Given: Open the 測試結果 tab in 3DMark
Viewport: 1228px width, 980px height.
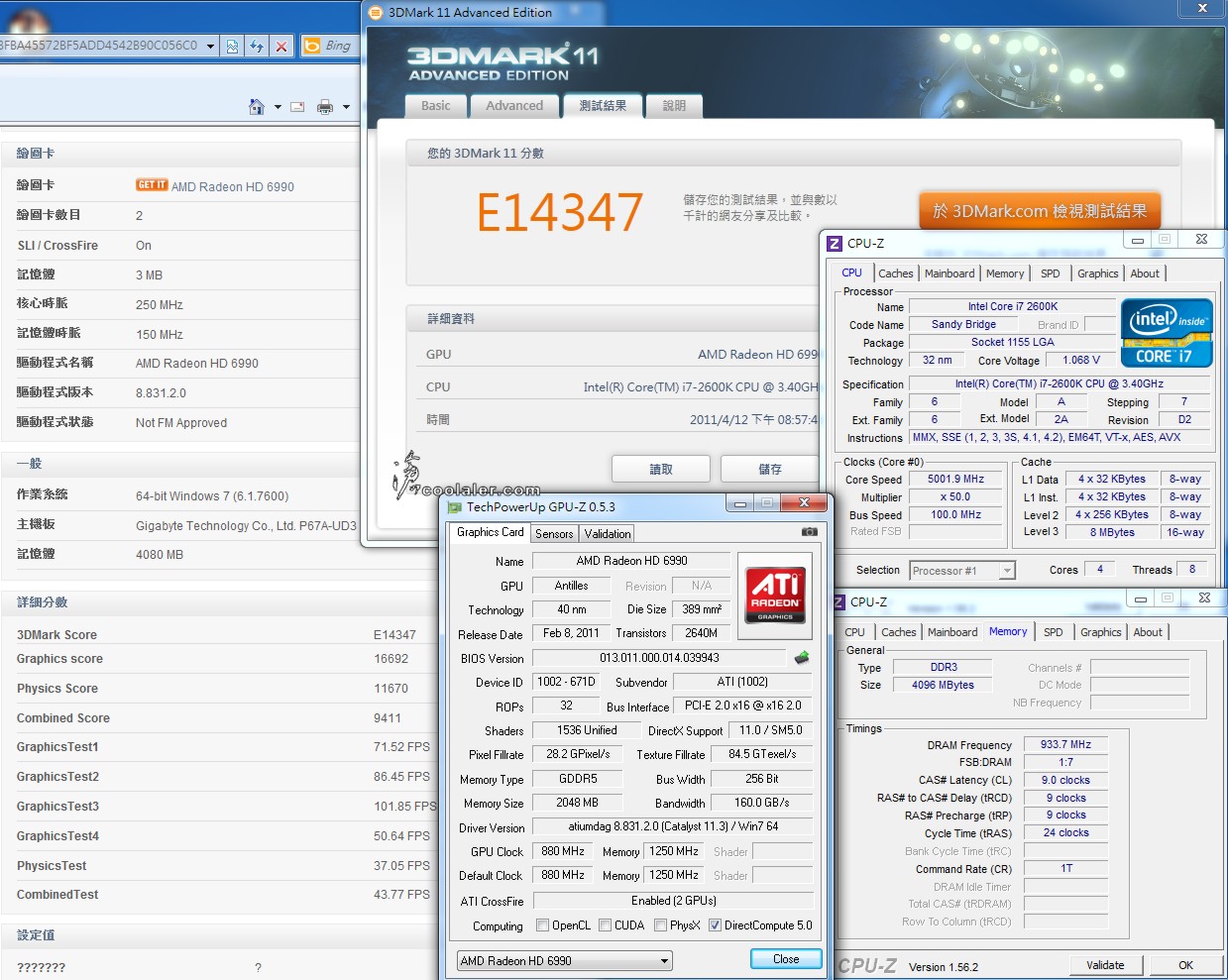Looking at the screenshot, I should pos(603,106).
